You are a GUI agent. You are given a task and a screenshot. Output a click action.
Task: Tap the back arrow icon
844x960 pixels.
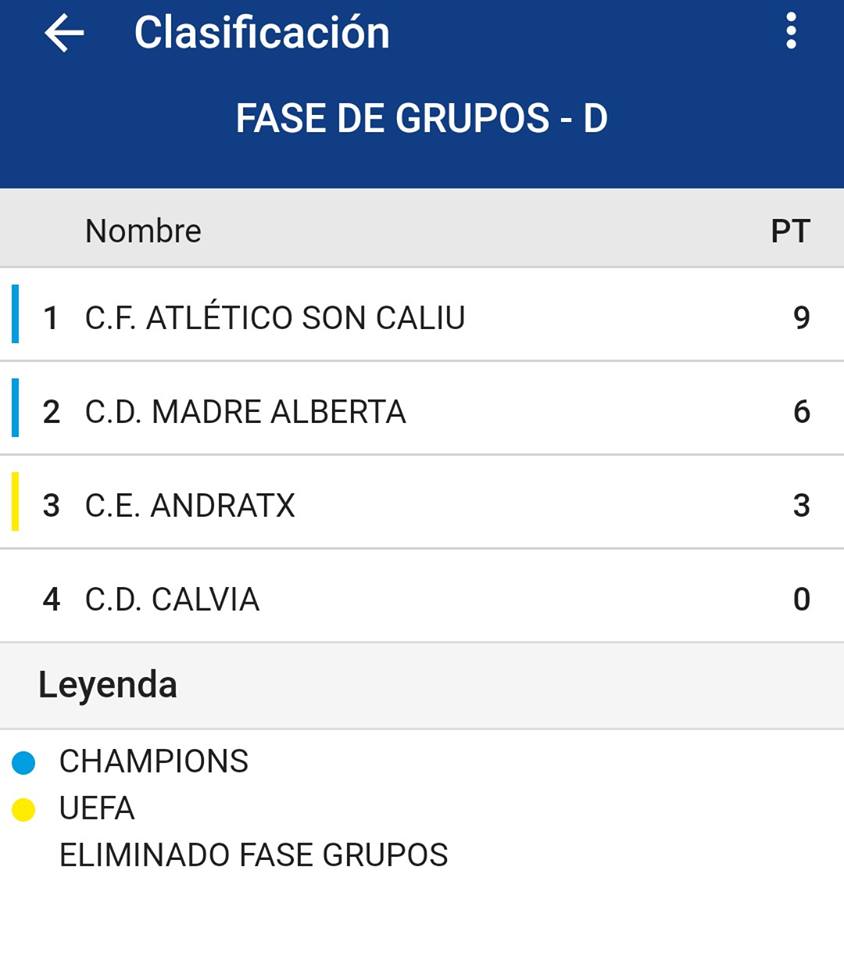pos(64,33)
